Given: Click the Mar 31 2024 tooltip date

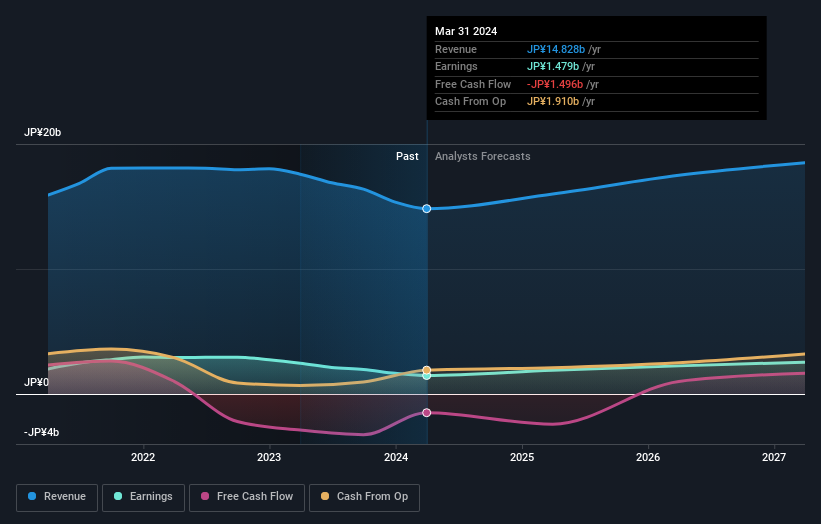Looking at the screenshot, I should click(466, 31).
